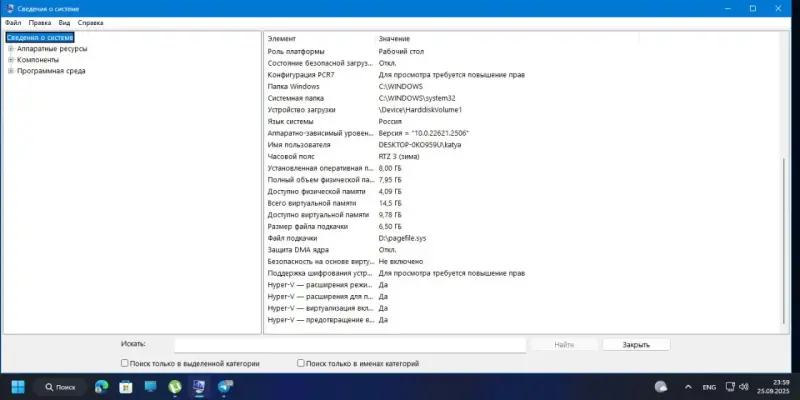The width and height of the screenshot is (800, 400).
Task: Open Telegram from the taskbar
Action: pos(224,386)
